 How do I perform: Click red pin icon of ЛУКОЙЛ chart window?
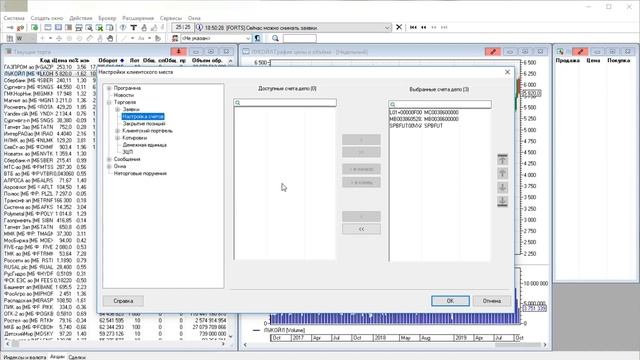493,52
